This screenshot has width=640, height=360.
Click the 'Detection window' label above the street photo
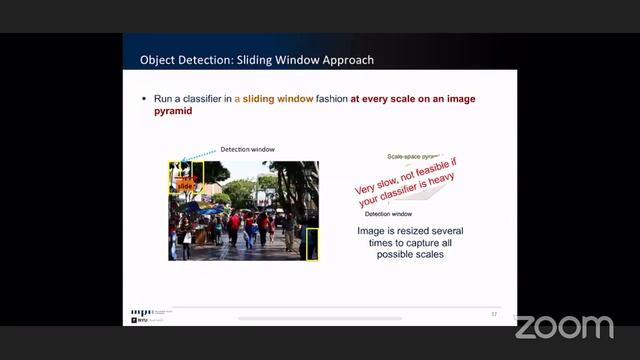[247, 149]
